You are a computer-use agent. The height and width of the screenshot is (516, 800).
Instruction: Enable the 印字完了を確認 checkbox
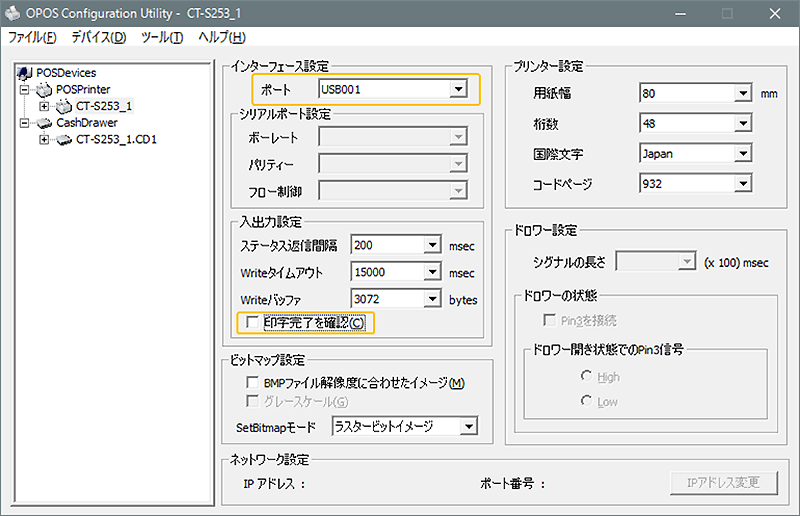(252, 322)
